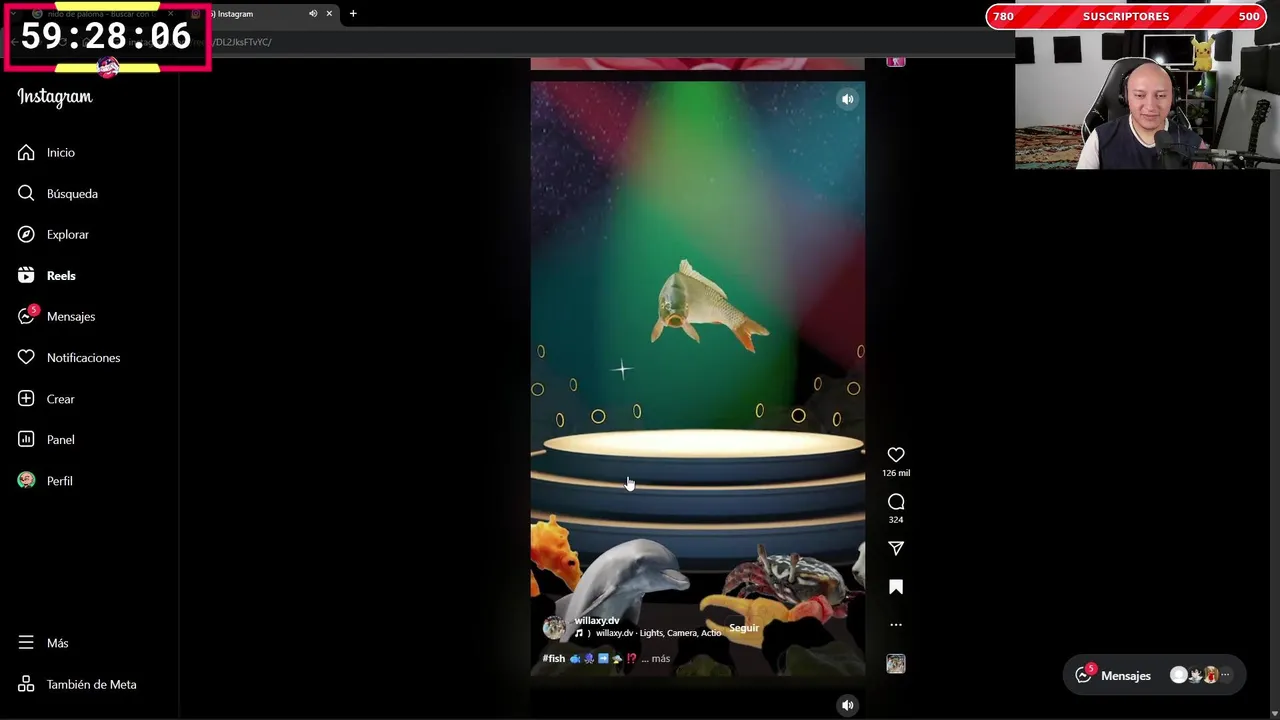The height and width of the screenshot is (720, 1280).
Task: Click the 126 mil likes count
Action: coord(896,473)
